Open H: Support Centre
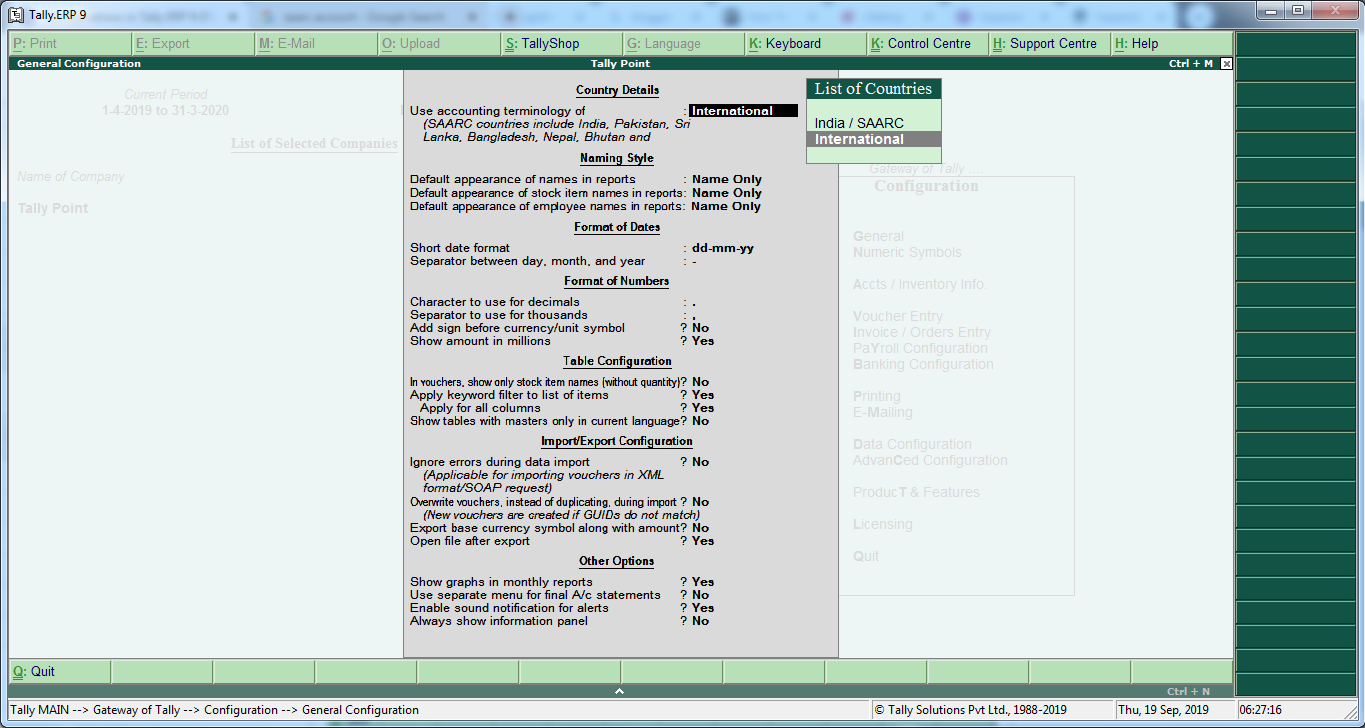This screenshot has height=728, width=1365. [1051, 44]
